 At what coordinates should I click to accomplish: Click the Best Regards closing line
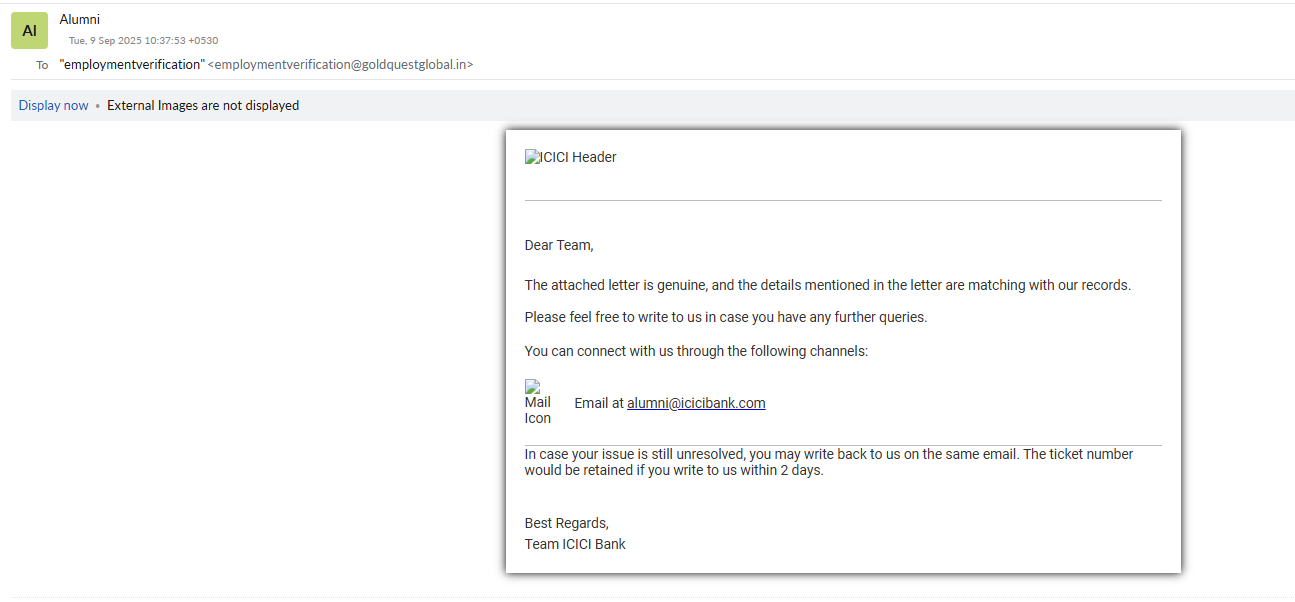point(566,523)
